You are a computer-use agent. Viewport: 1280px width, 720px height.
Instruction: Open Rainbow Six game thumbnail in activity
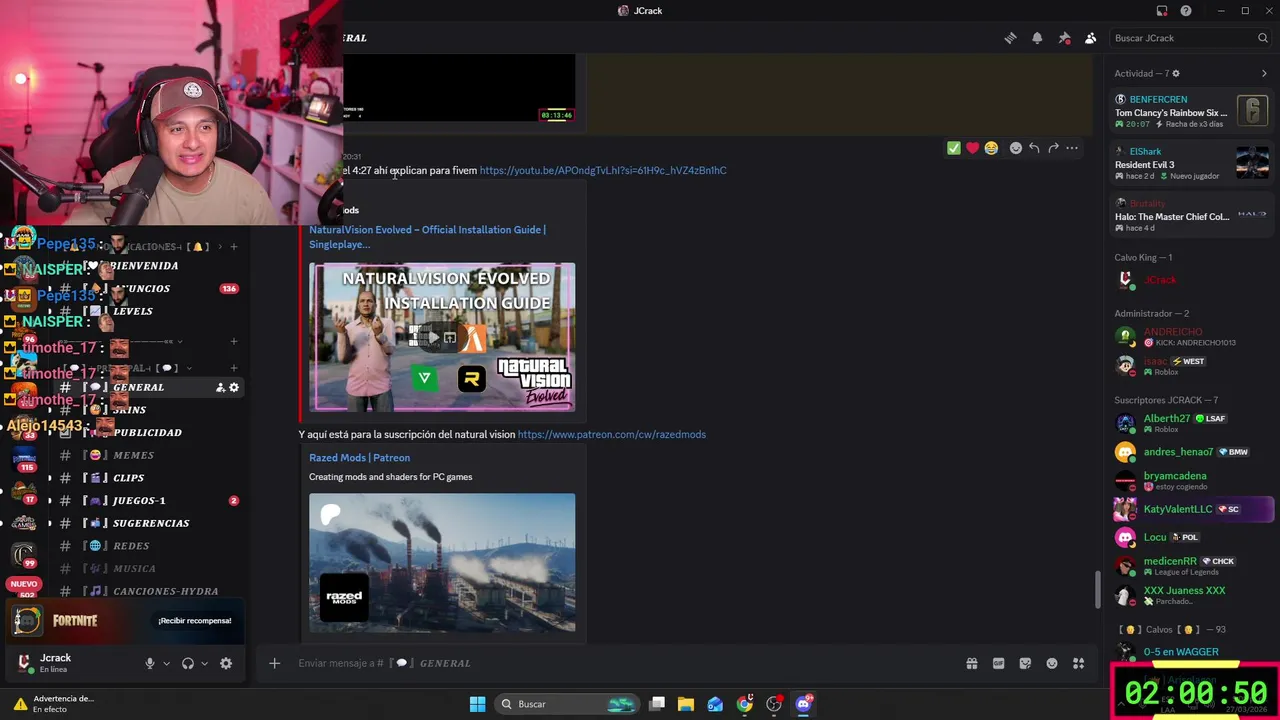click(x=1252, y=110)
